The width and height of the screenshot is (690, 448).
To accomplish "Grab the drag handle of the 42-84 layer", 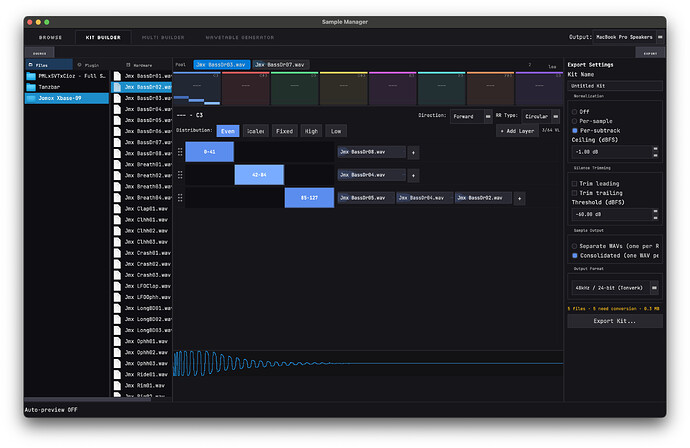I will 180,175.
